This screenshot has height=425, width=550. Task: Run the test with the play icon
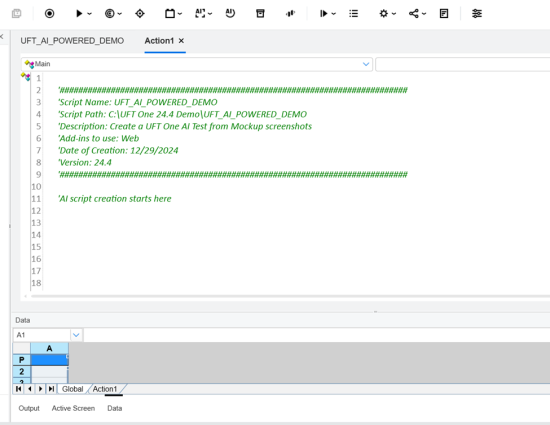pos(79,14)
